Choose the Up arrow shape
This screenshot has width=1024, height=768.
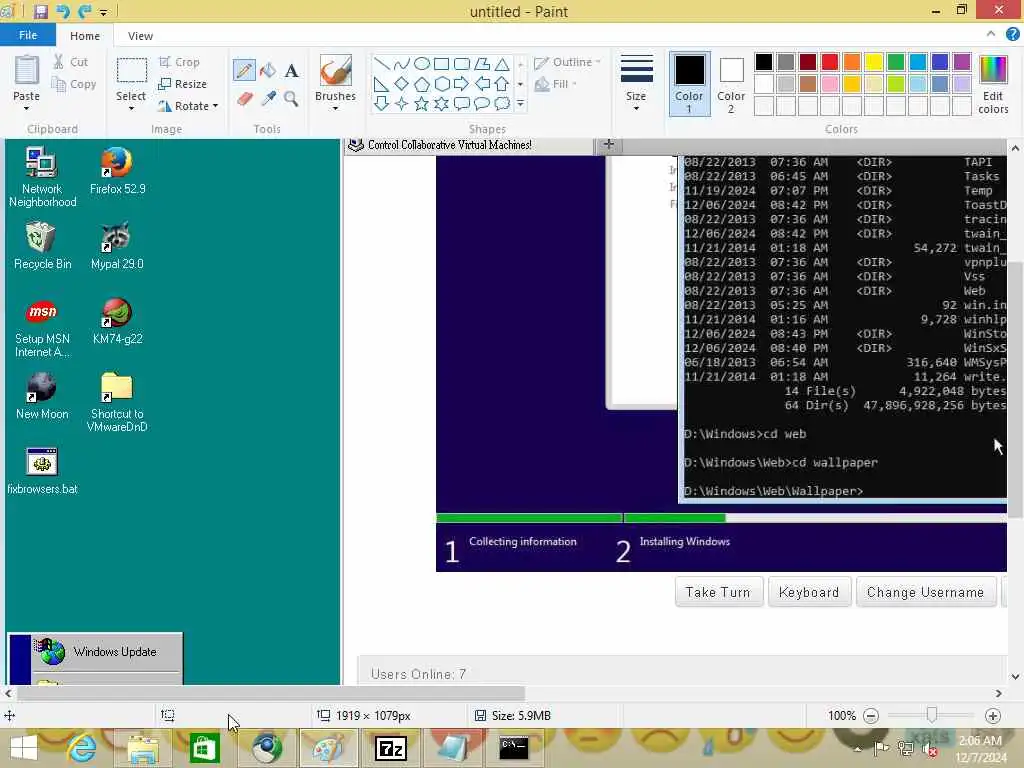point(502,84)
